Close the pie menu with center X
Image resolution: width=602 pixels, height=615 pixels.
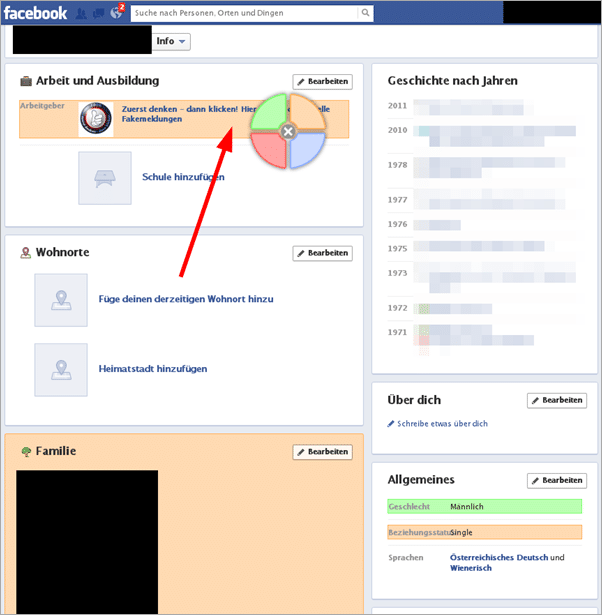pos(288,131)
